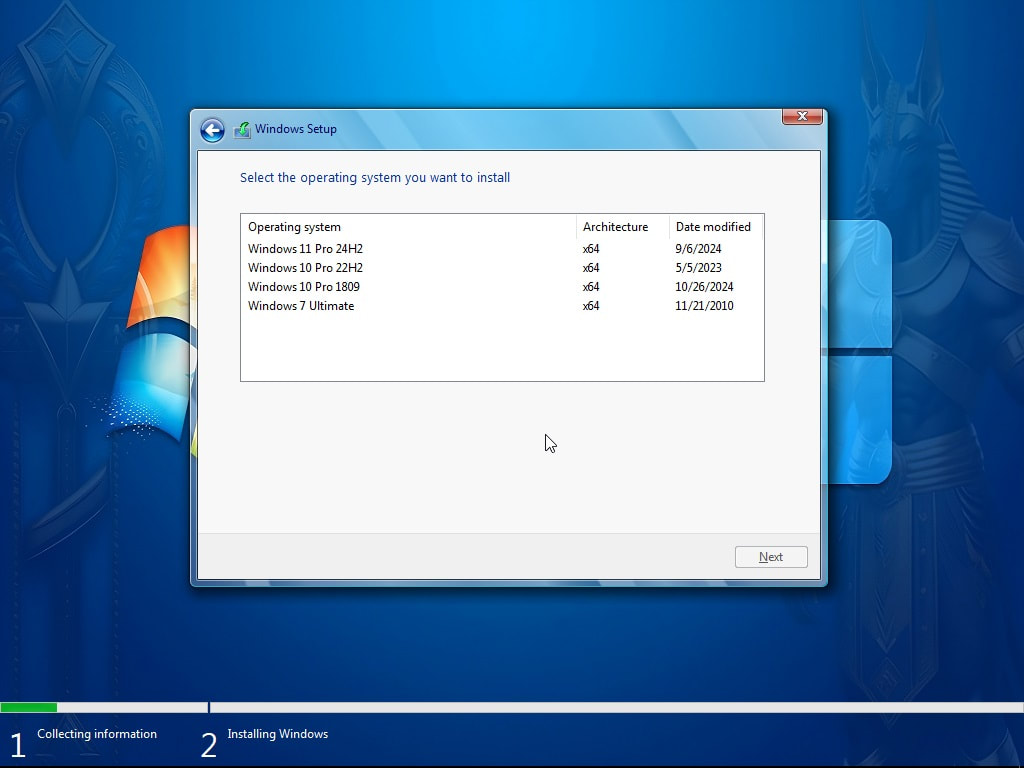Select Windows 10 Pro 22H2 row
1024x768 pixels.
tap(502, 268)
